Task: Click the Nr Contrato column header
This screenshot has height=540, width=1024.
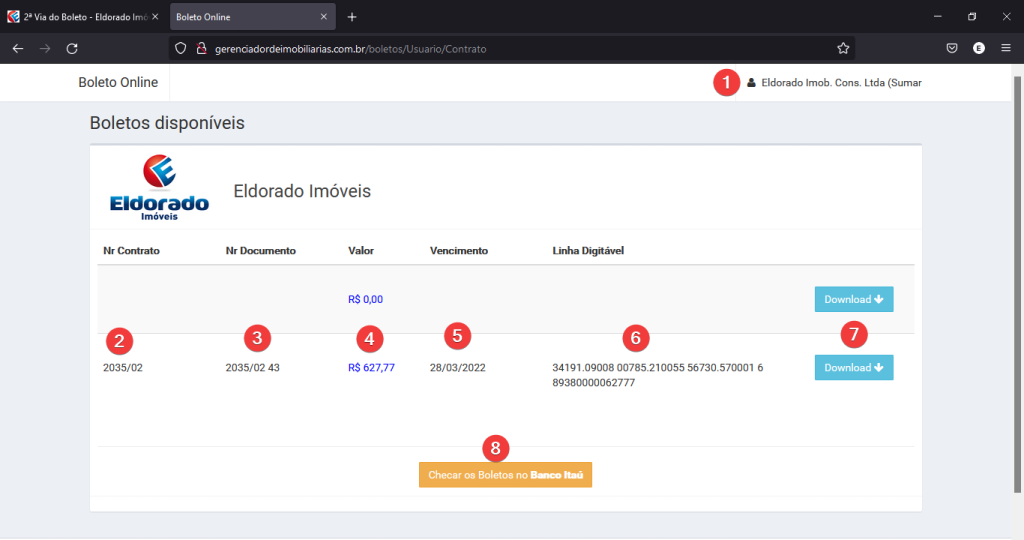Action: click(x=131, y=251)
